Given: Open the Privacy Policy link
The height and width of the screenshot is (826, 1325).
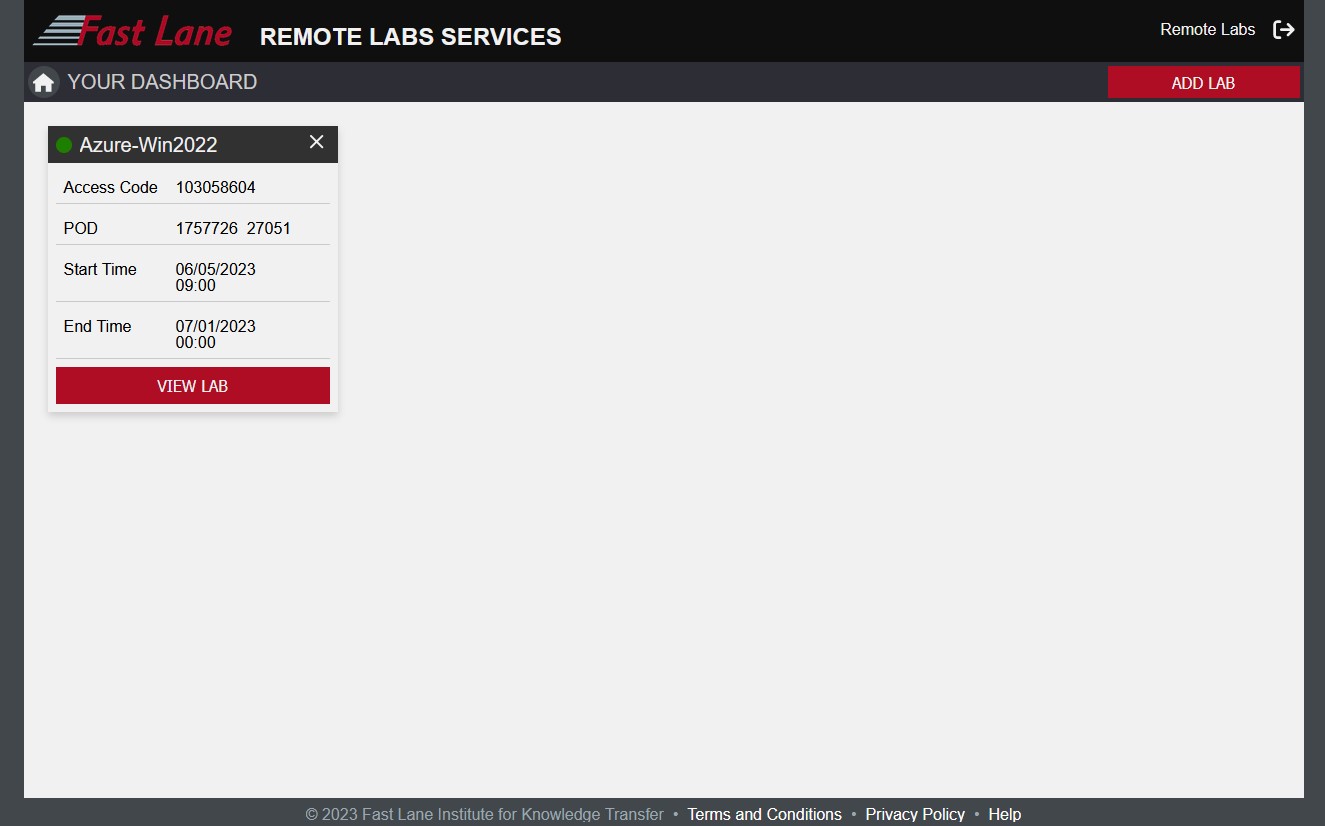Looking at the screenshot, I should (x=915, y=814).
